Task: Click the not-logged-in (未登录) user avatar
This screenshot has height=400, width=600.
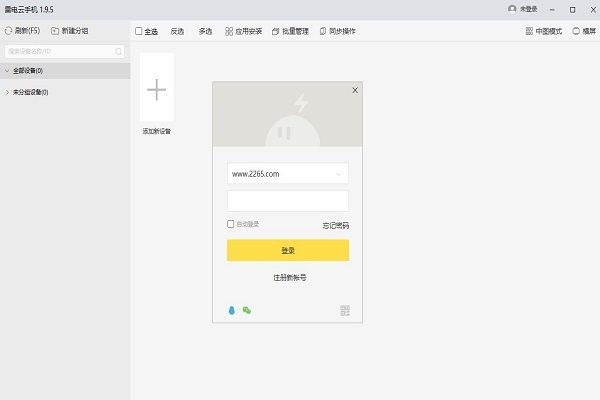Action: (513, 8)
